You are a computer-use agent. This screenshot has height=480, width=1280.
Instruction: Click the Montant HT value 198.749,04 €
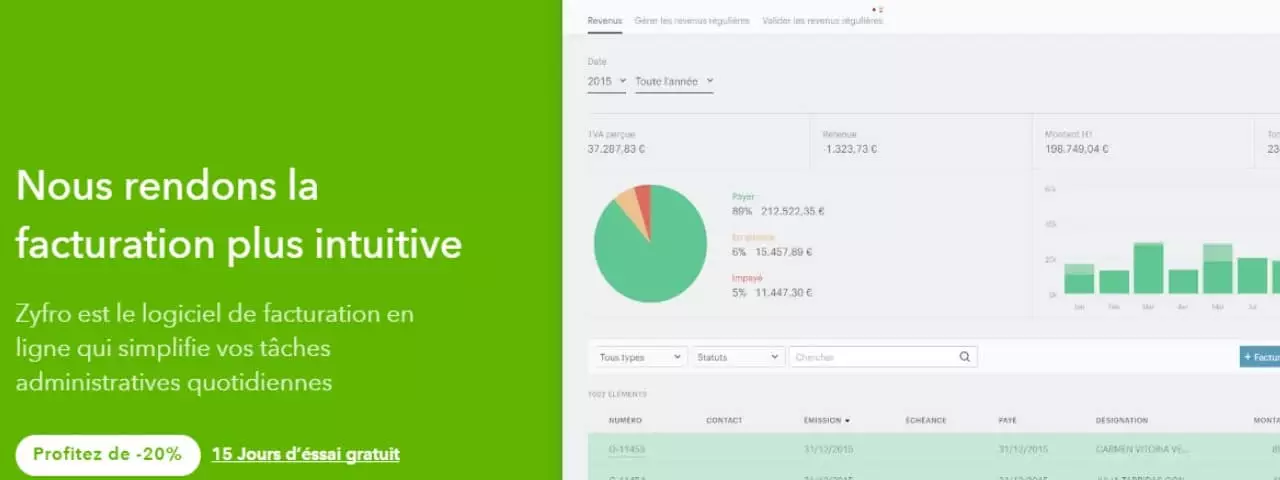[x=1077, y=149]
